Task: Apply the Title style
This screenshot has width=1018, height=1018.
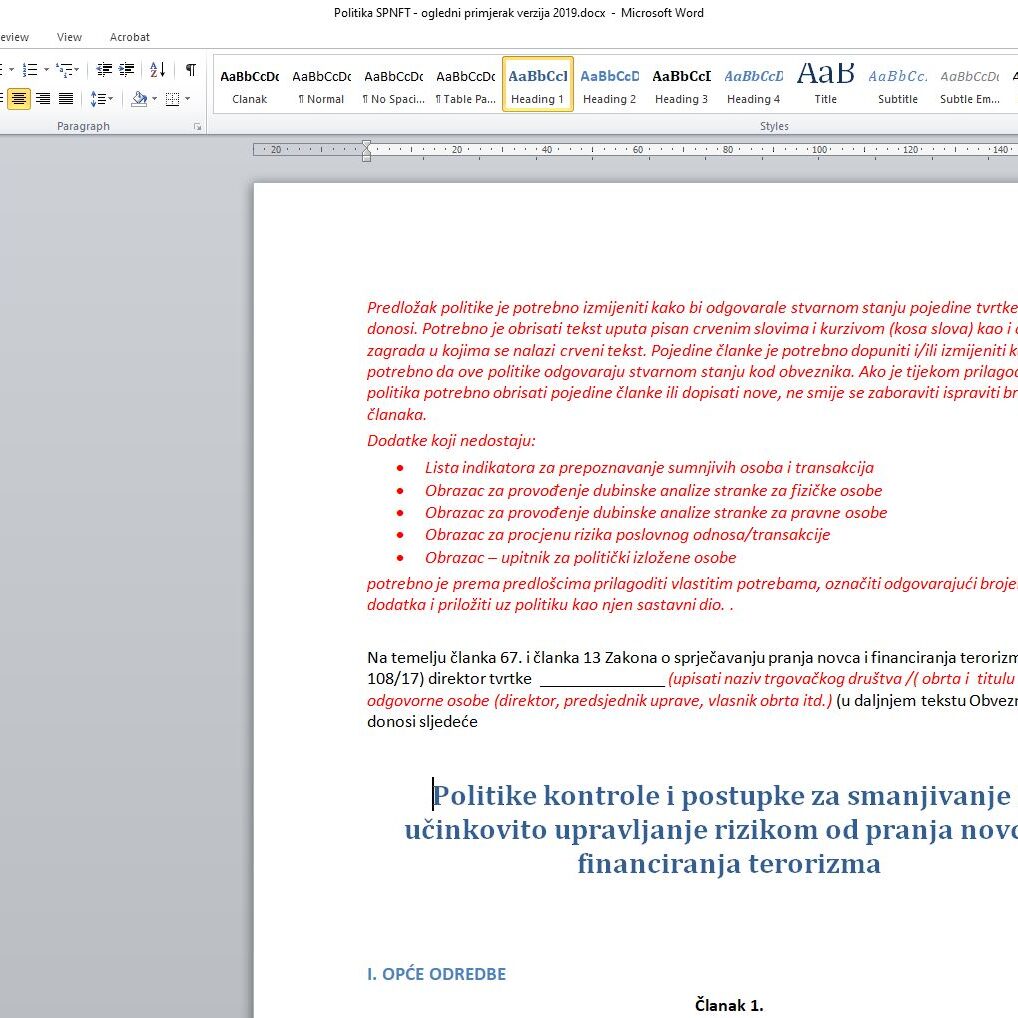Action: coord(825,85)
